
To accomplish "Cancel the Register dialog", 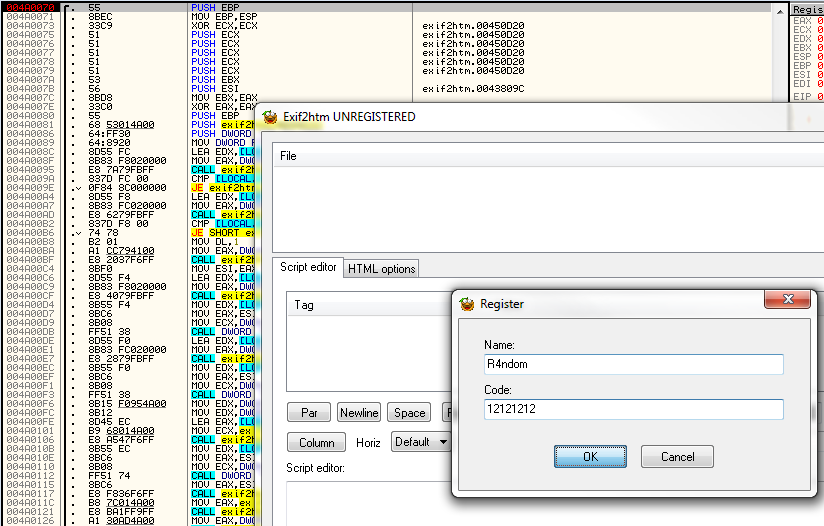I will pos(677,457).
